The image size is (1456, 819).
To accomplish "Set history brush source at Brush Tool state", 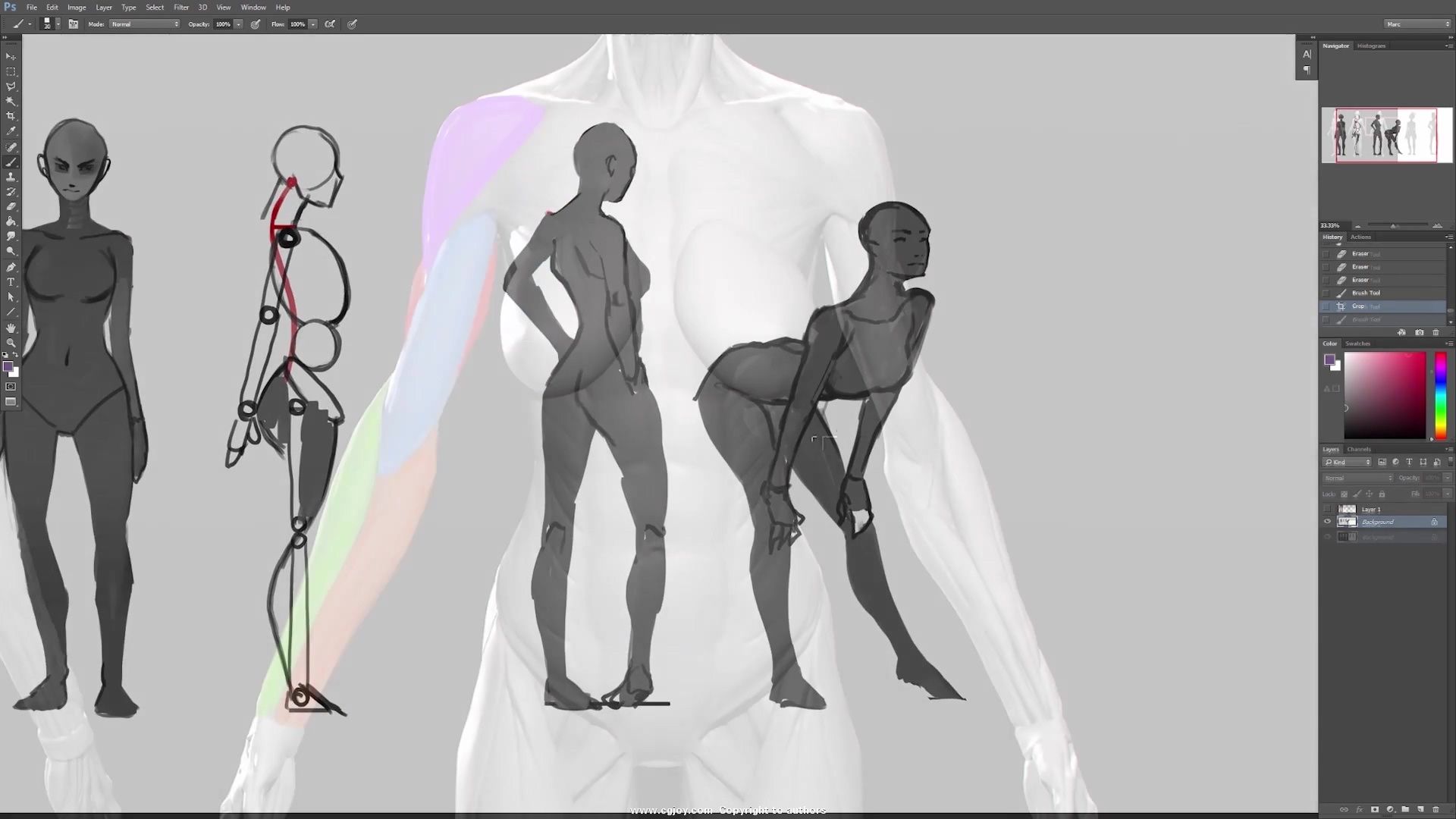I will (1326, 293).
